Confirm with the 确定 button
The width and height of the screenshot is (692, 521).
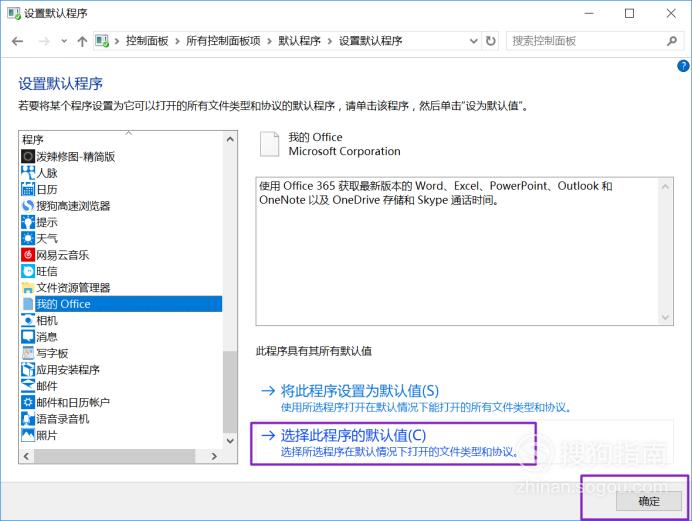coord(649,501)
